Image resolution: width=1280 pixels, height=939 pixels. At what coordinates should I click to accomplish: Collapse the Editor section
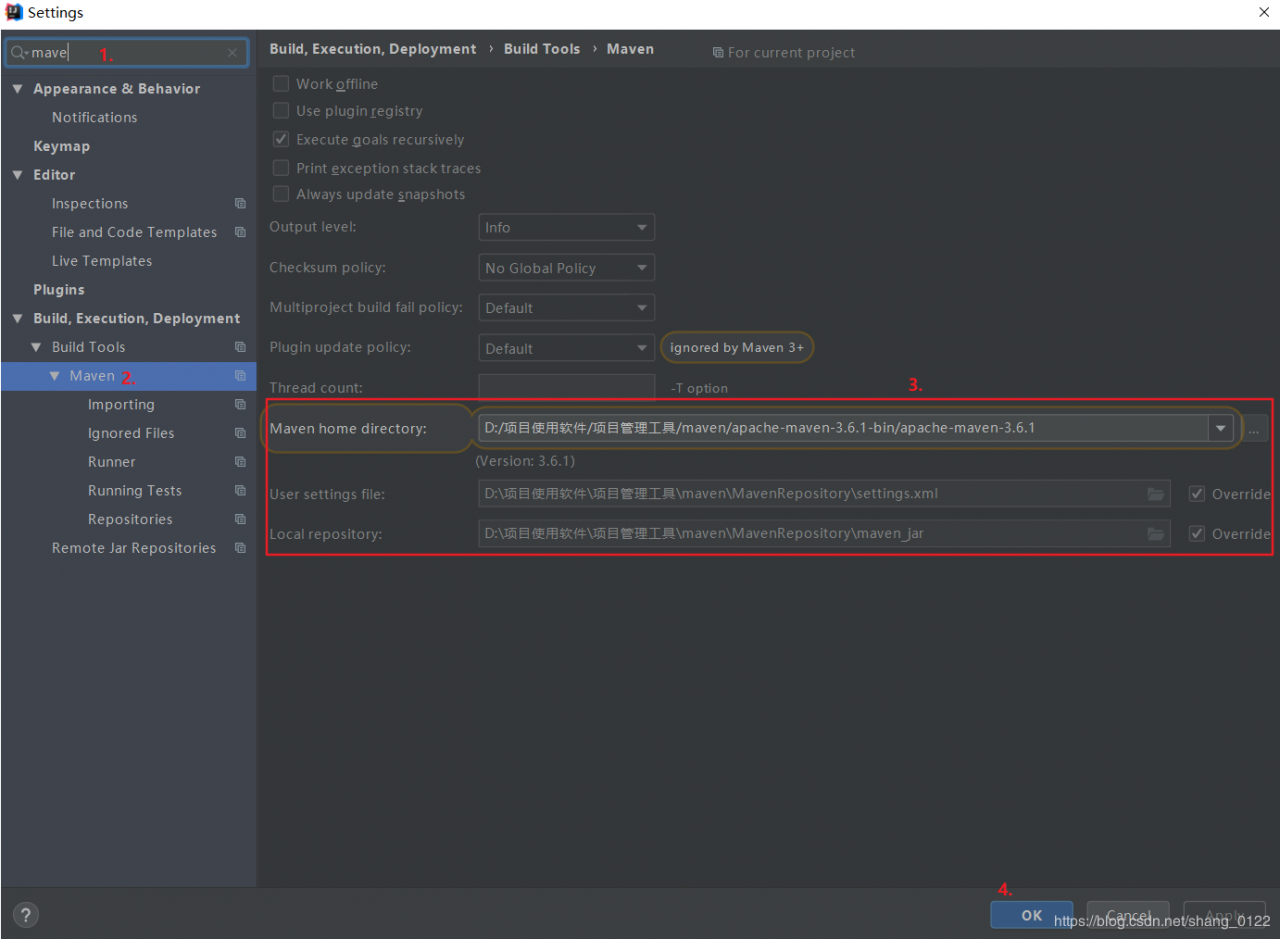click(17, 175)
